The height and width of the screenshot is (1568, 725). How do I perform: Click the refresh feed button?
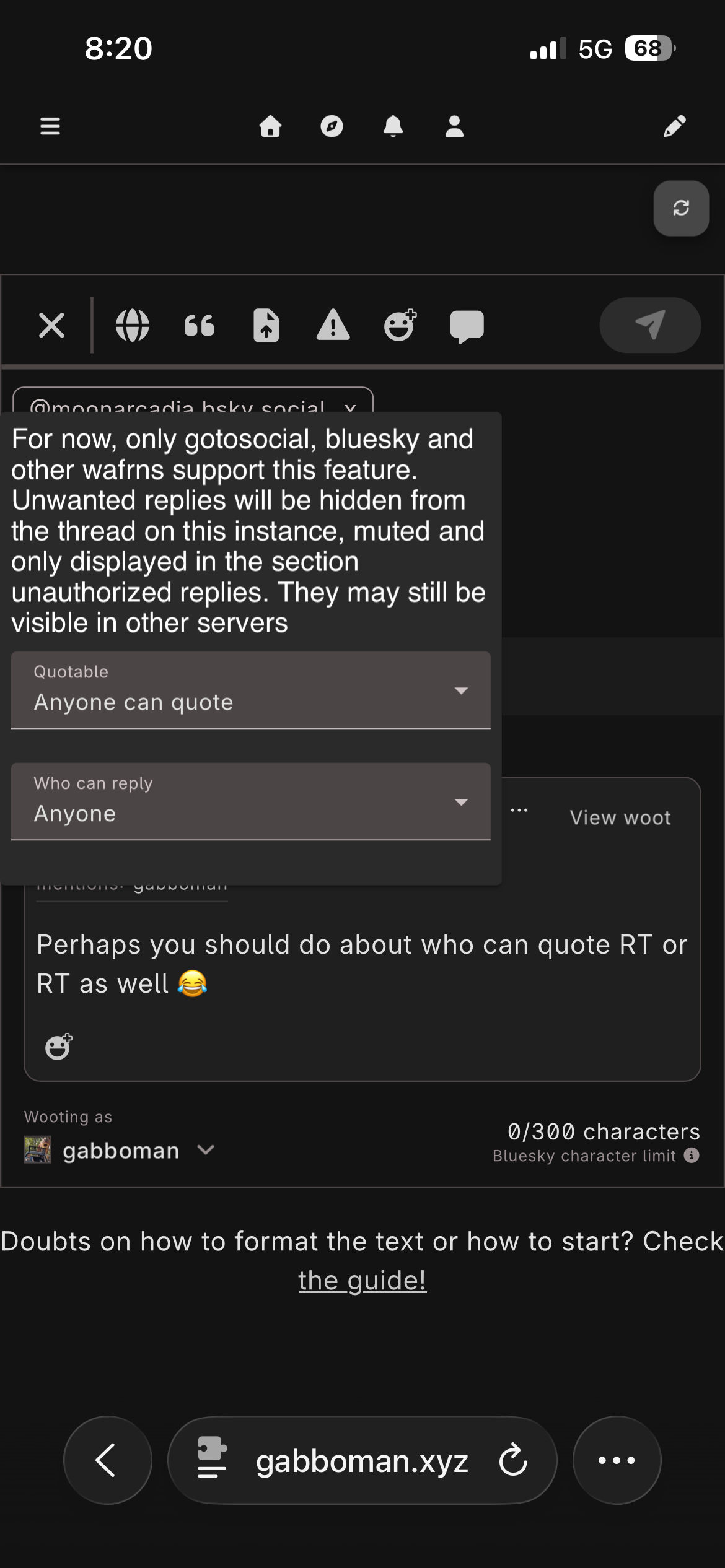[681, 208]
